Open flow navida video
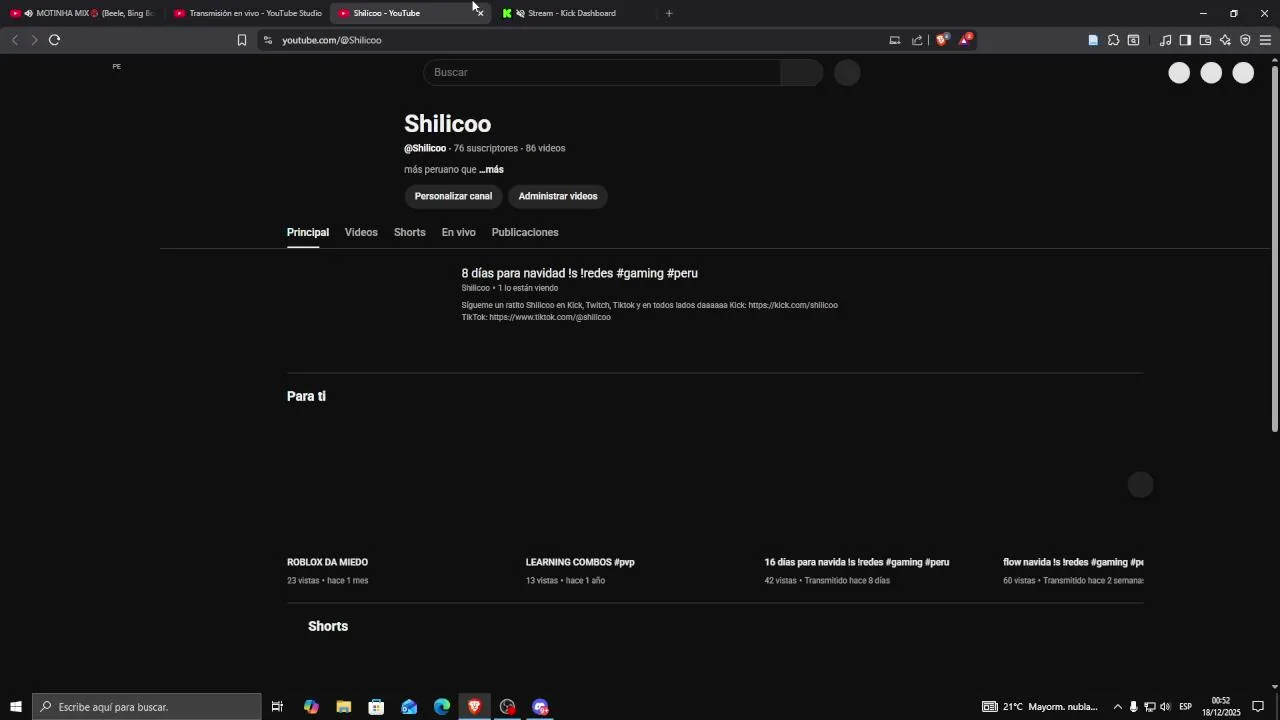This screenshot has width=1280, height=720. coord(1073,562)
